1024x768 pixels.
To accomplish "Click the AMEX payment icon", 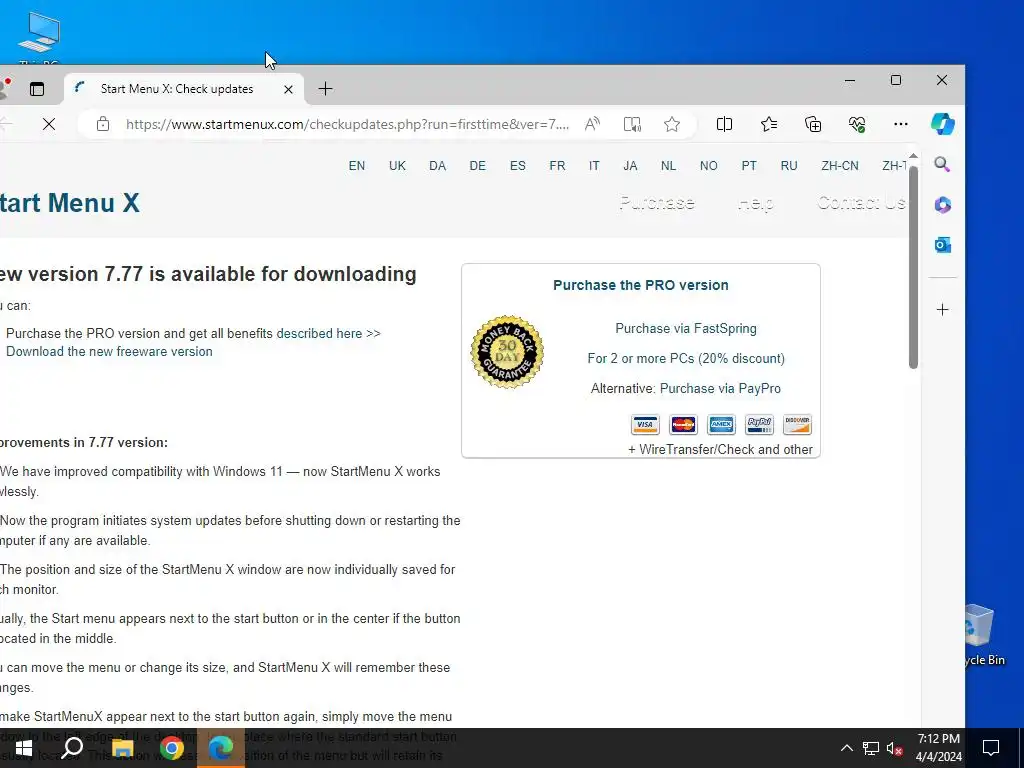I will tap(721, 424).
